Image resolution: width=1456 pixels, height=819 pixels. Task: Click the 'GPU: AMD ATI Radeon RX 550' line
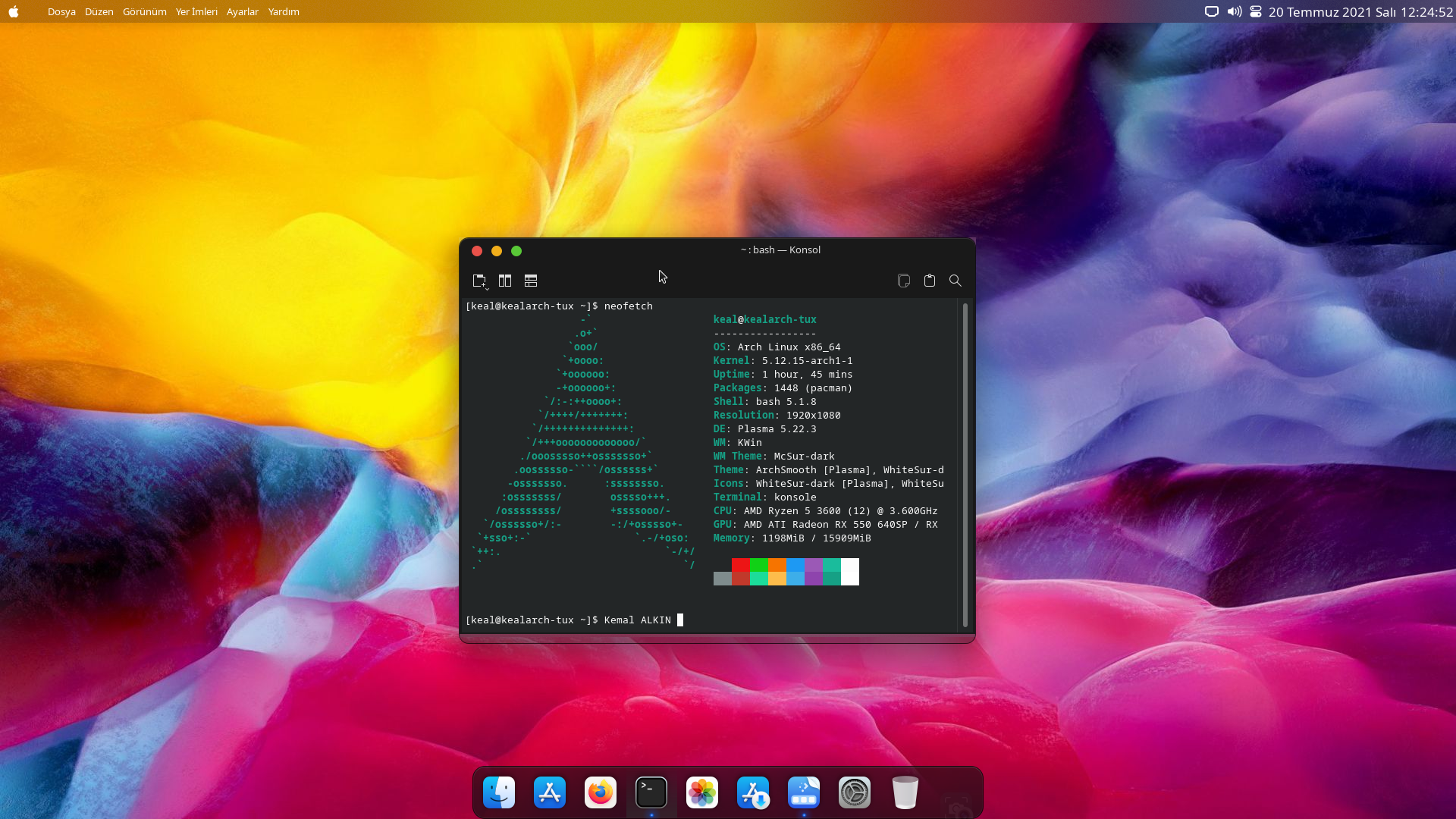coord(825,525)
